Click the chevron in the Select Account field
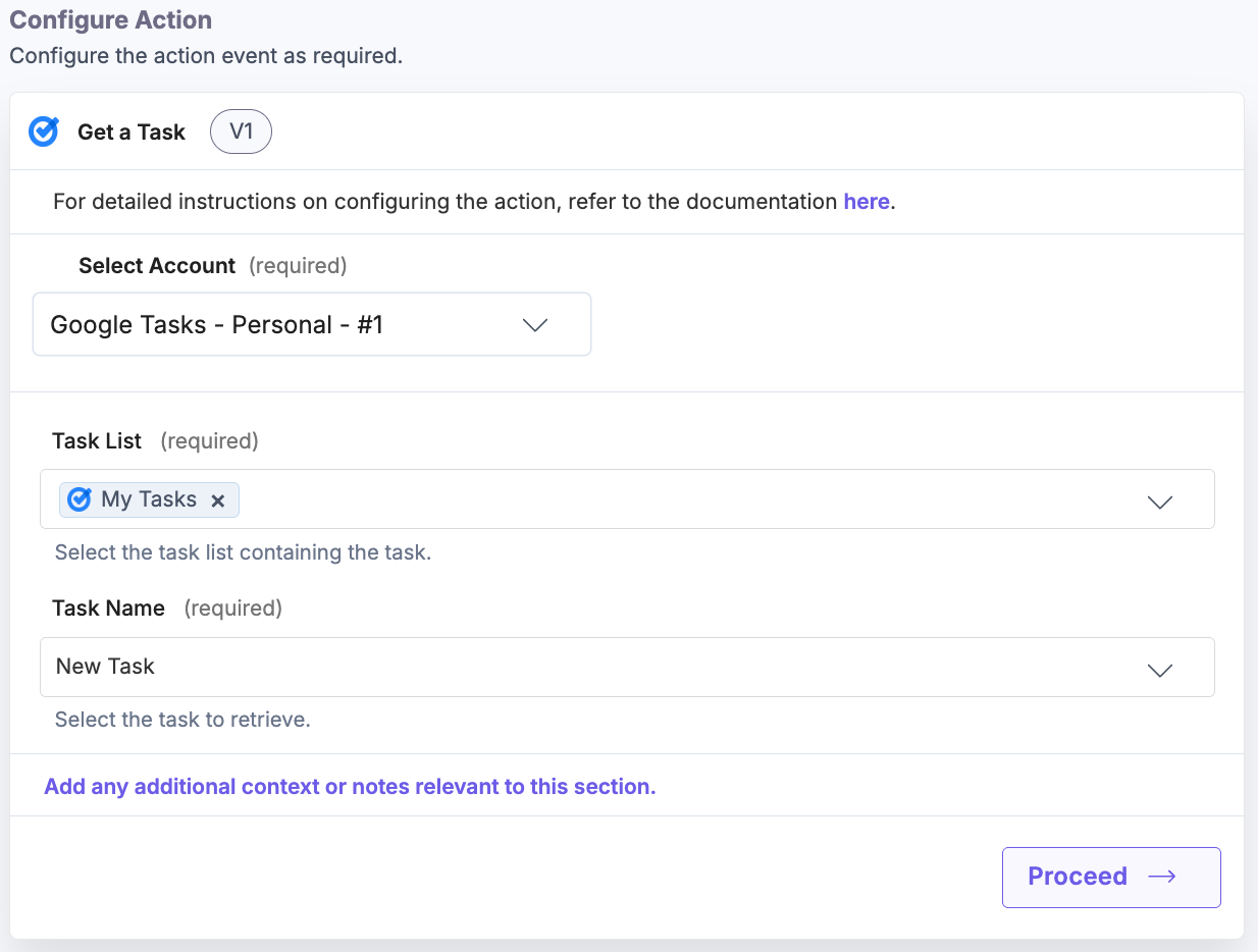This screenshot has width=1258, height=952. (535, 325)
